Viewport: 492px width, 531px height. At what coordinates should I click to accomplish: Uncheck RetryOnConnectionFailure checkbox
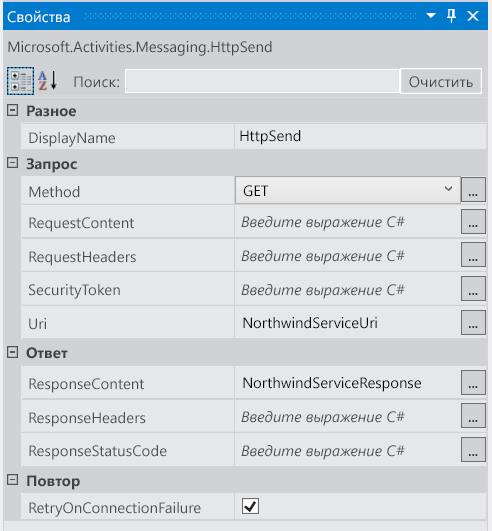[251, 506]
